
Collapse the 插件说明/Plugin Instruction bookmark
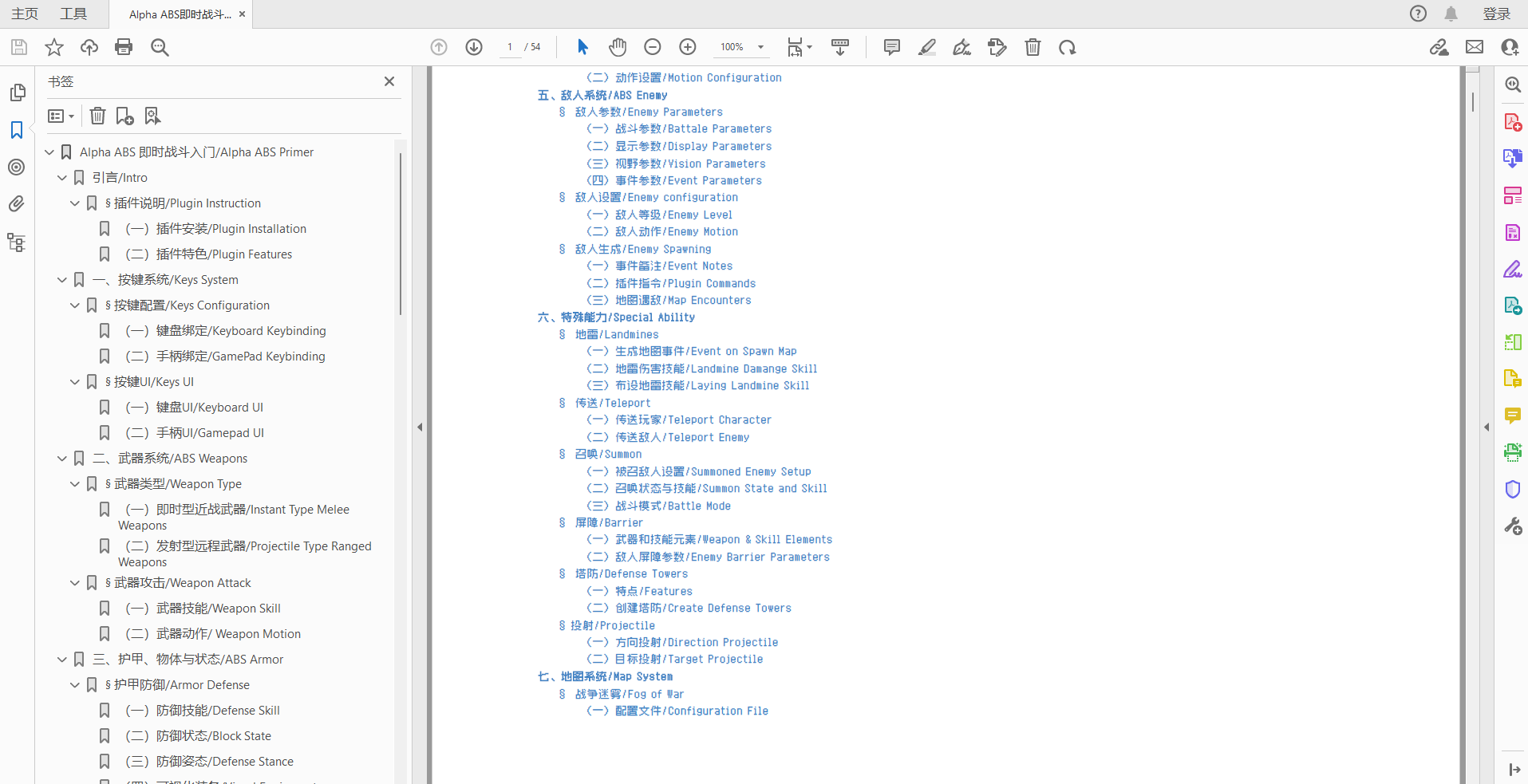[x=75, y=203]
